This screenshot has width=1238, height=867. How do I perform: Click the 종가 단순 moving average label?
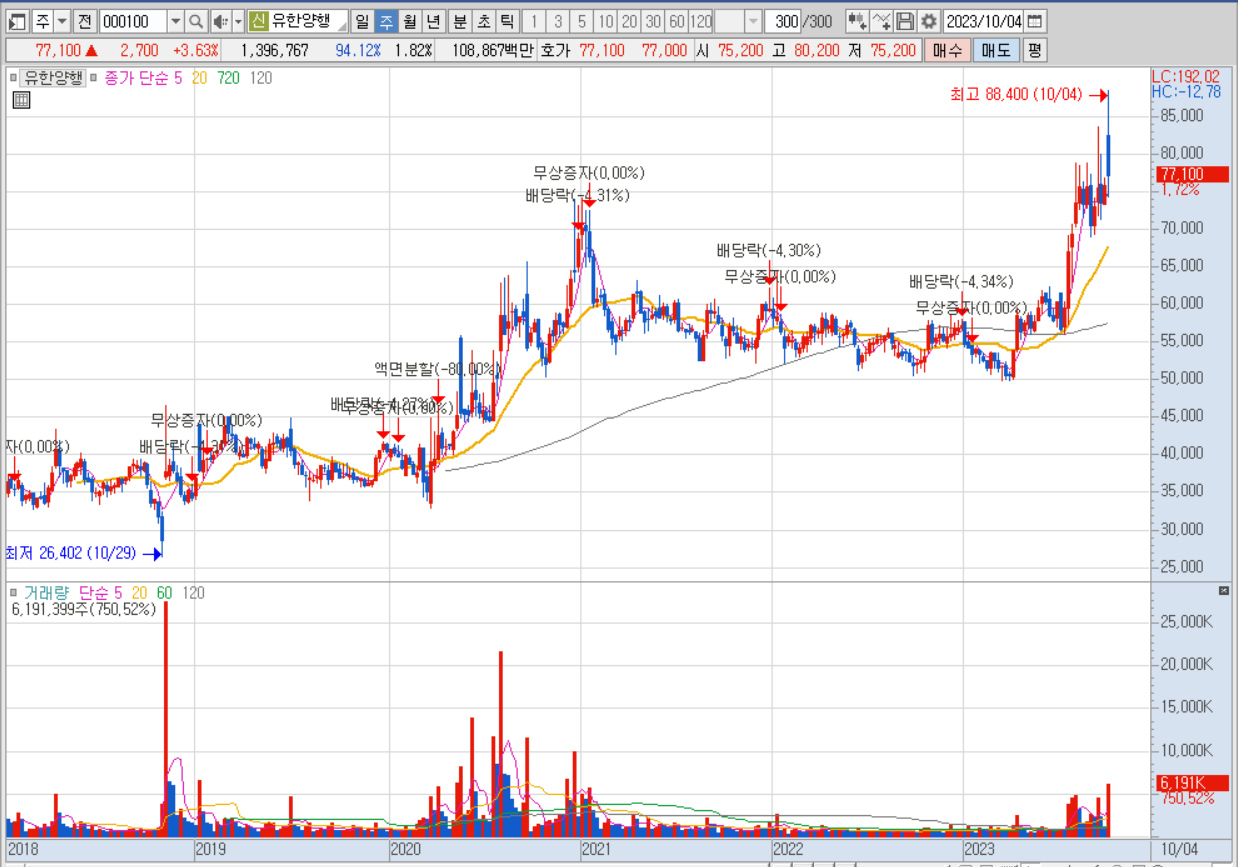(x=135, y=77)
